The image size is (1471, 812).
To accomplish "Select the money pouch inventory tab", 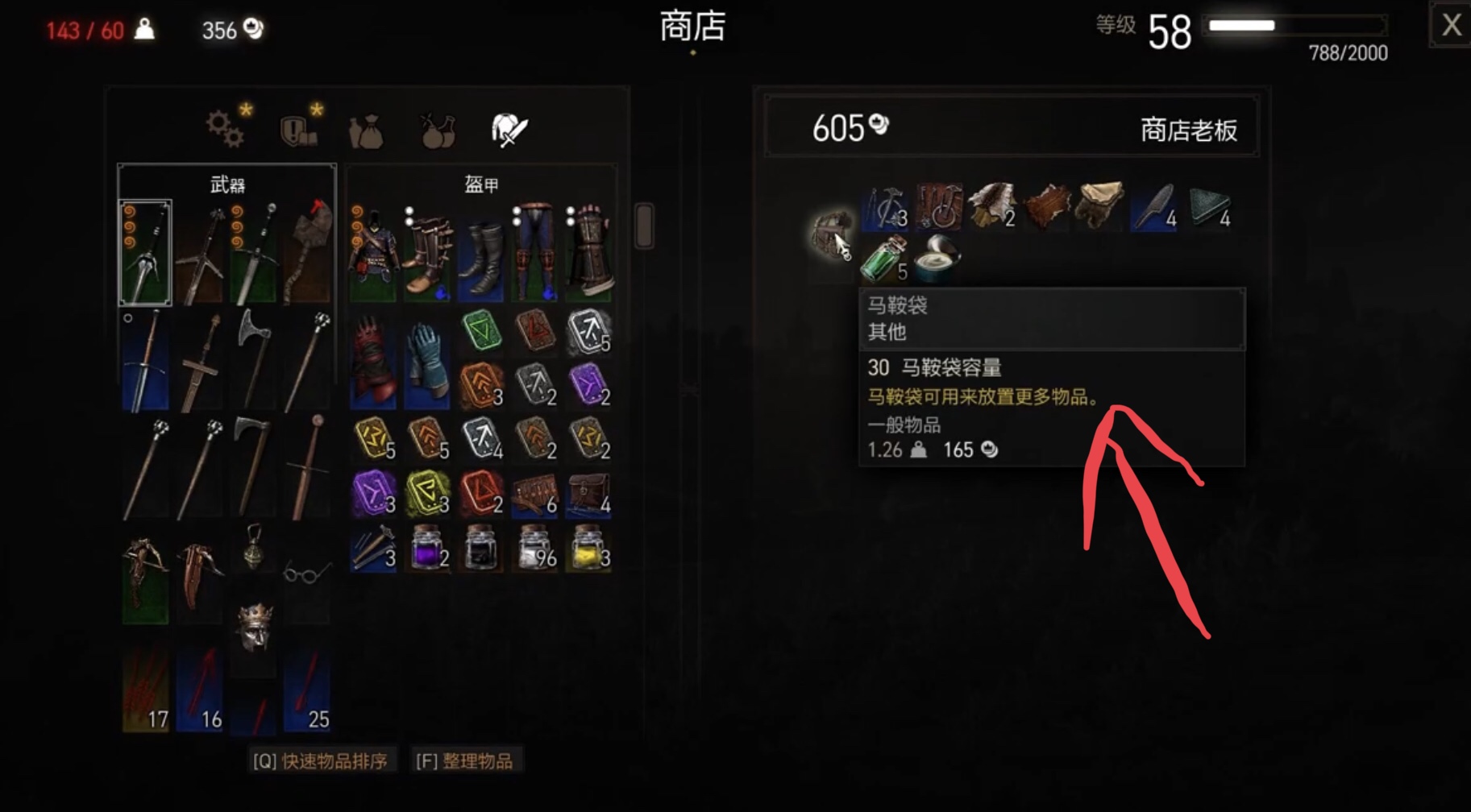I will 366,131.
